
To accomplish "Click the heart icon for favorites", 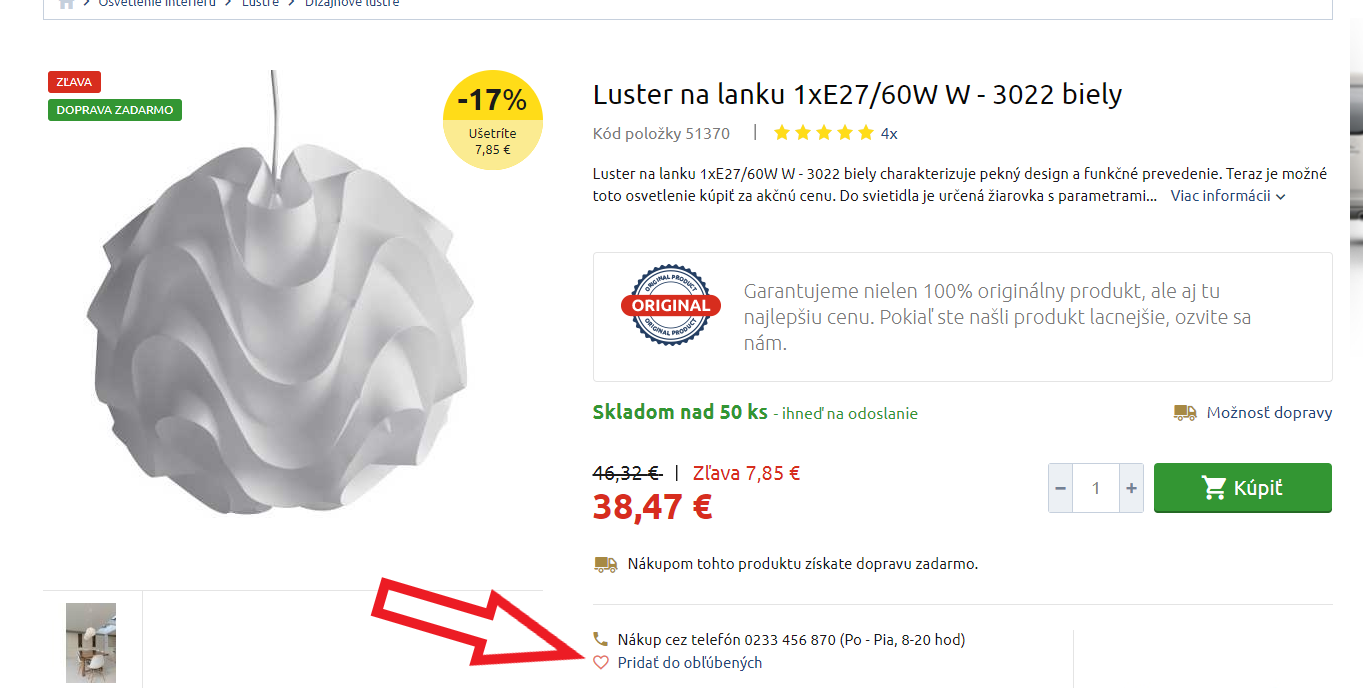I will [601, 662].
